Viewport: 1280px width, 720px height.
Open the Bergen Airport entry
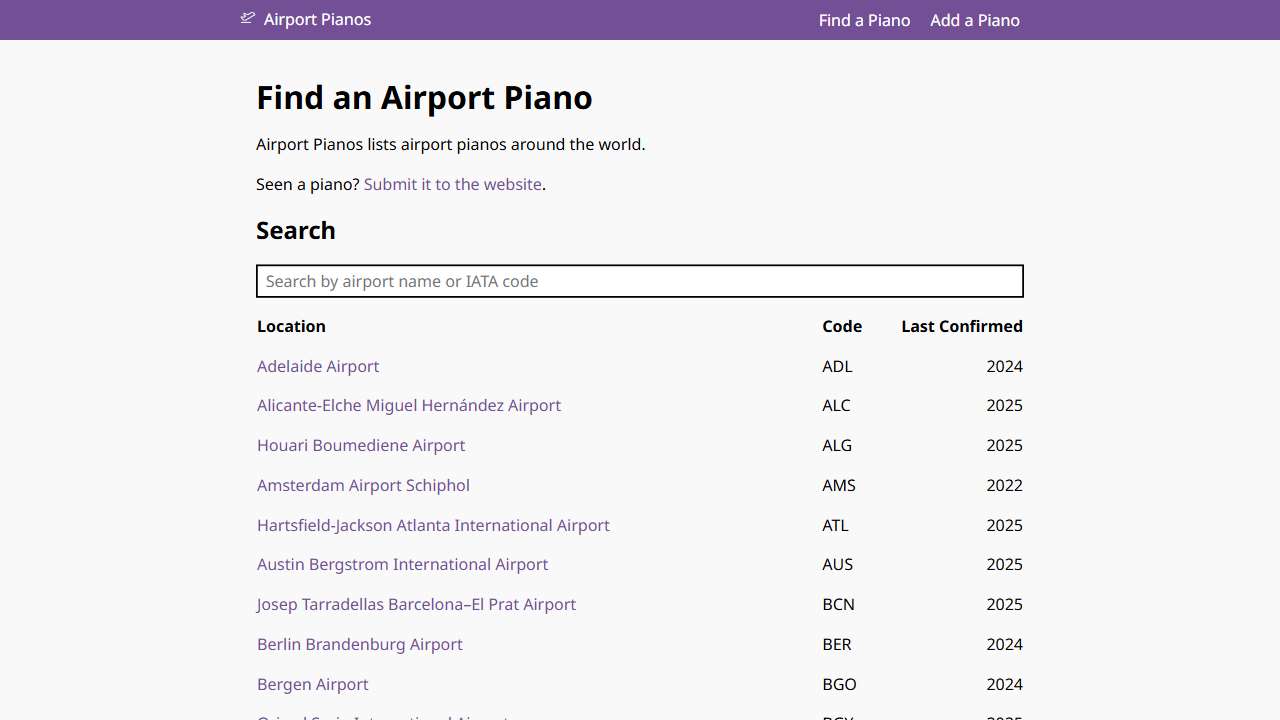(312, 684)
